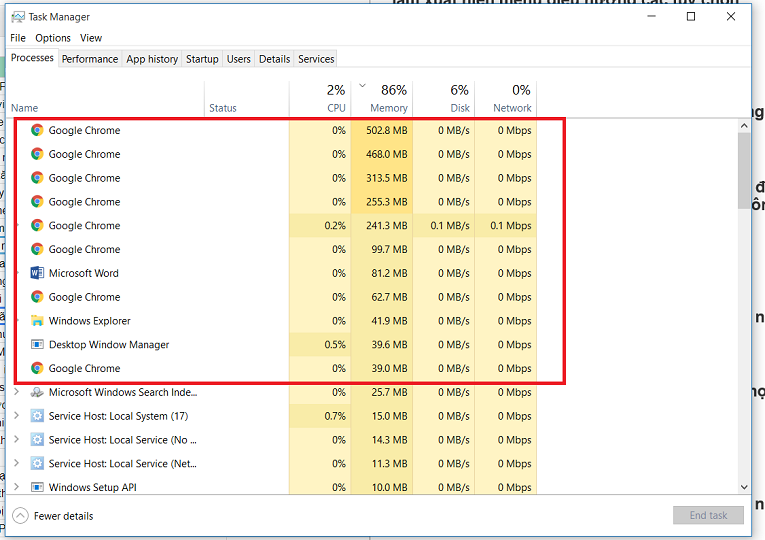This screenshot has width=765, height=540.
Task: Click the 0.1 MB/s disk value
Action: 450,225
